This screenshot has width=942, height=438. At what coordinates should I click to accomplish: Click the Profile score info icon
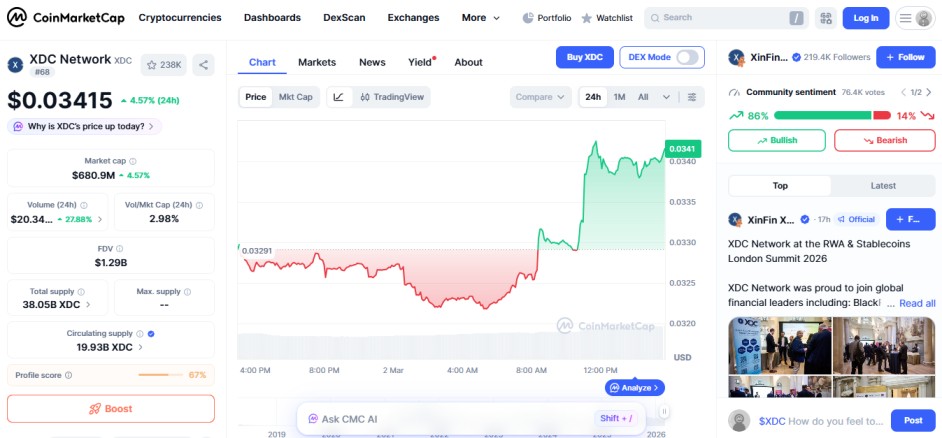[68, 375]
